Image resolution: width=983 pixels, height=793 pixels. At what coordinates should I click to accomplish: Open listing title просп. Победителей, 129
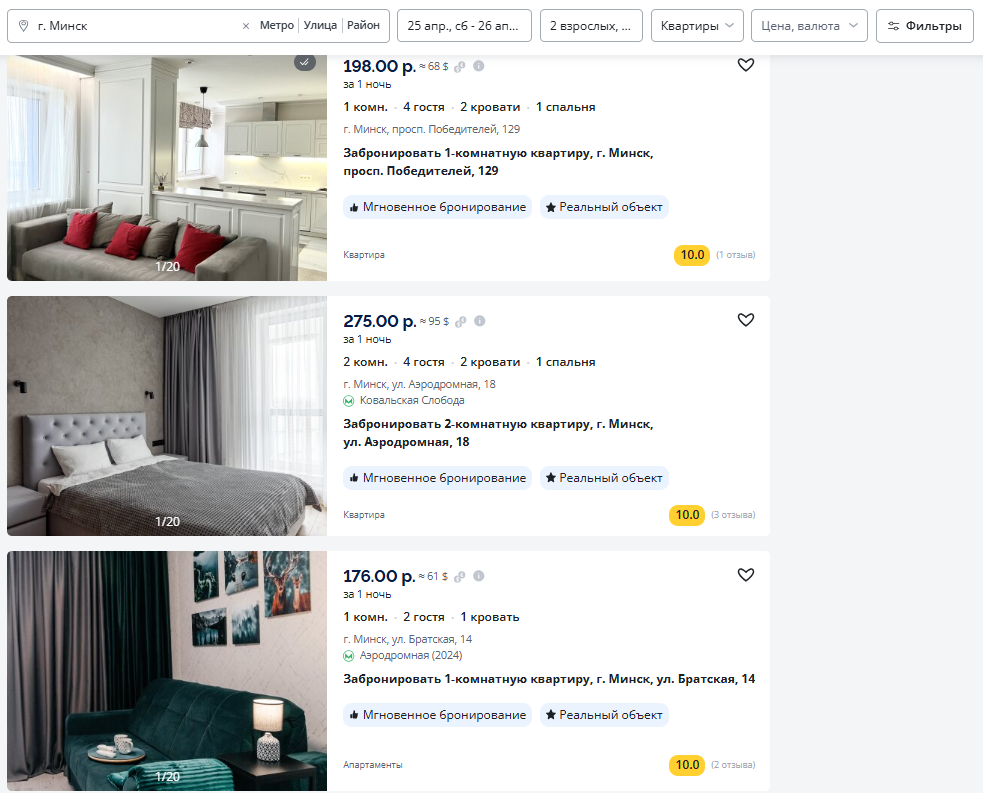click(x=498, y=162)
